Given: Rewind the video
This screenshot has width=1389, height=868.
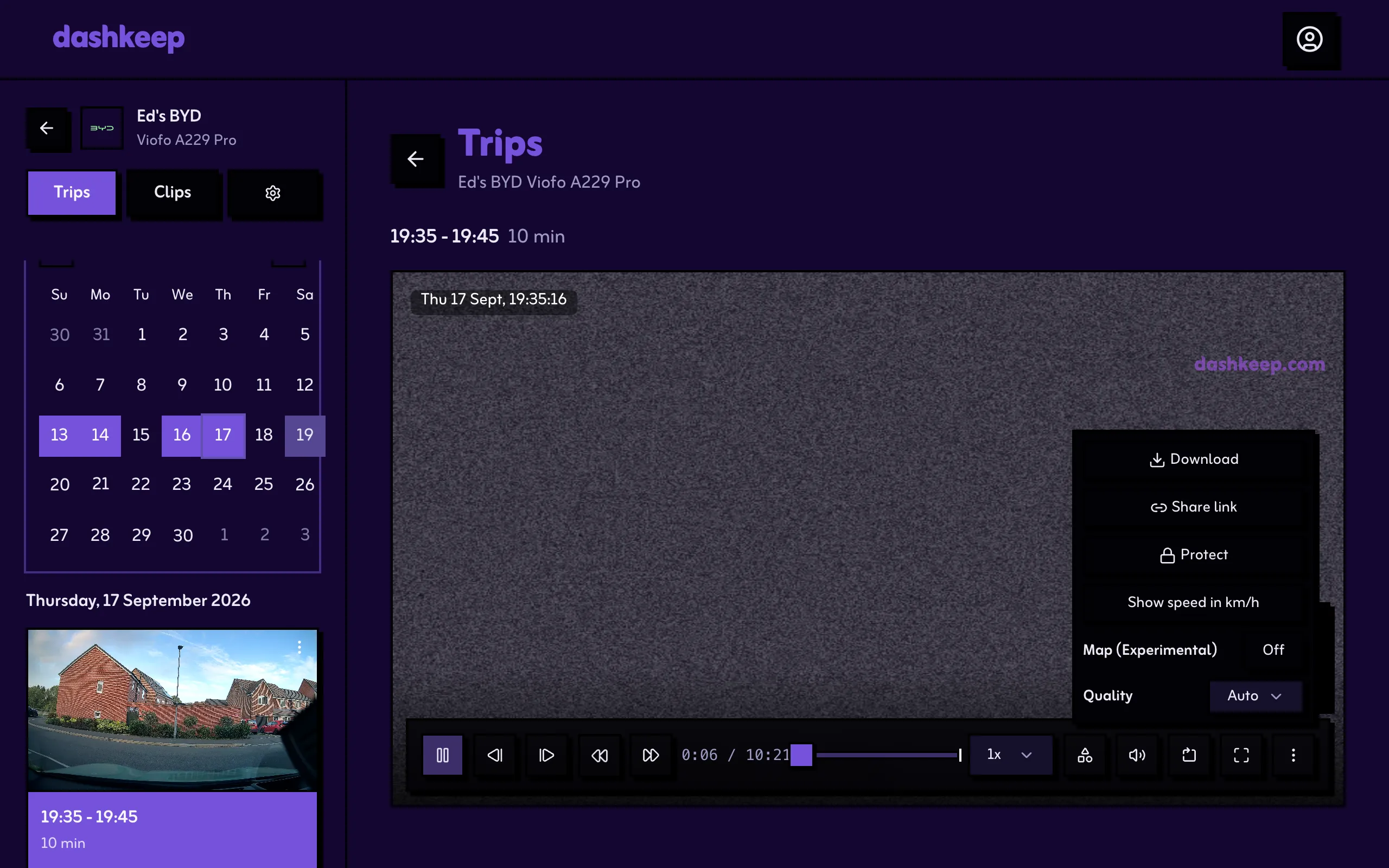Looking at the screenshot, I should (599, 755).
